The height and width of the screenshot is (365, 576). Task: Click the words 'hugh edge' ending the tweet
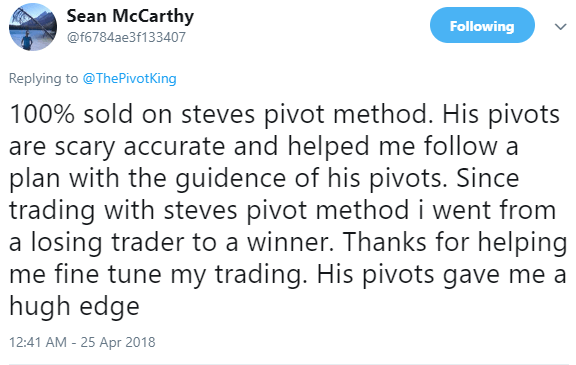[74, 307]
